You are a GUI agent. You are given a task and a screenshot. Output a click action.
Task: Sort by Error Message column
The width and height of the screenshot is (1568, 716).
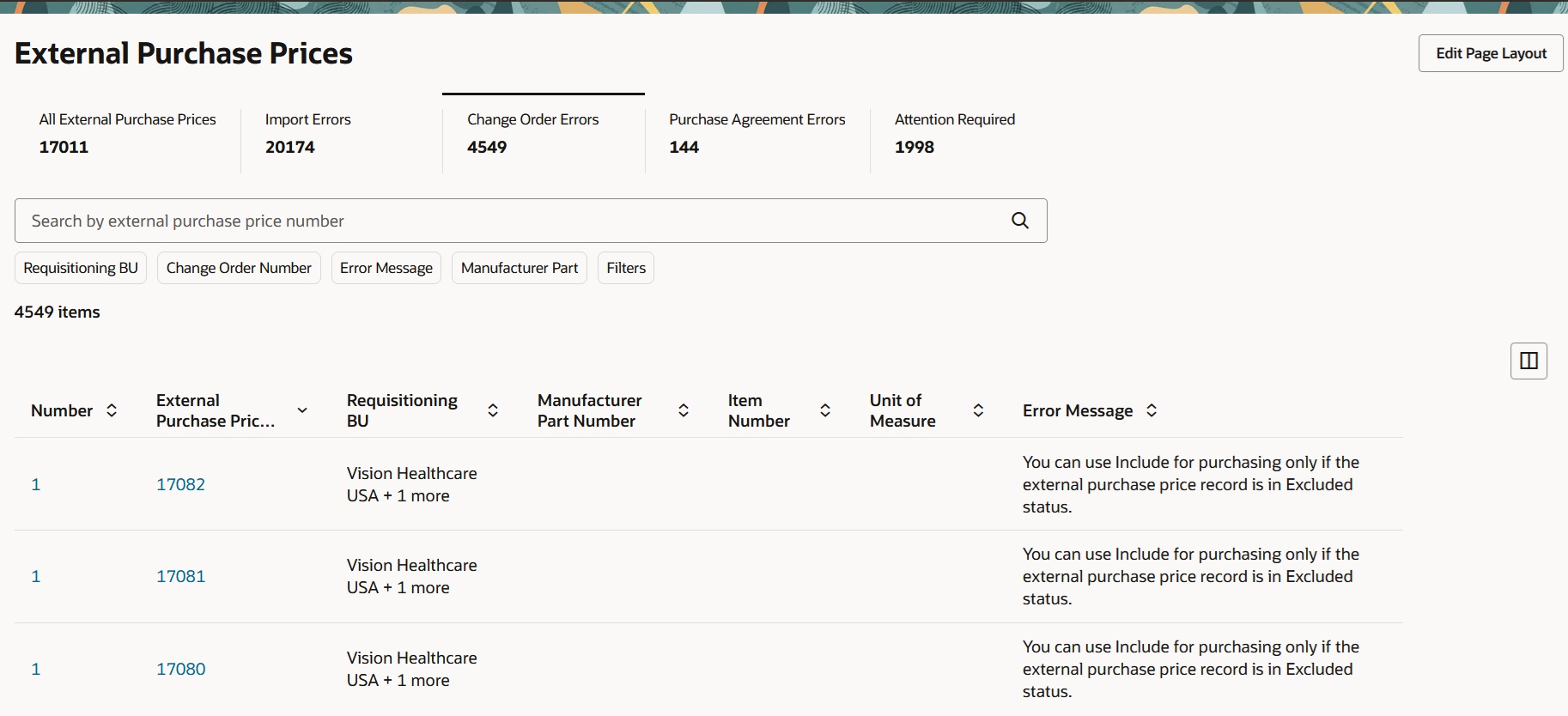coord(1152,410)
